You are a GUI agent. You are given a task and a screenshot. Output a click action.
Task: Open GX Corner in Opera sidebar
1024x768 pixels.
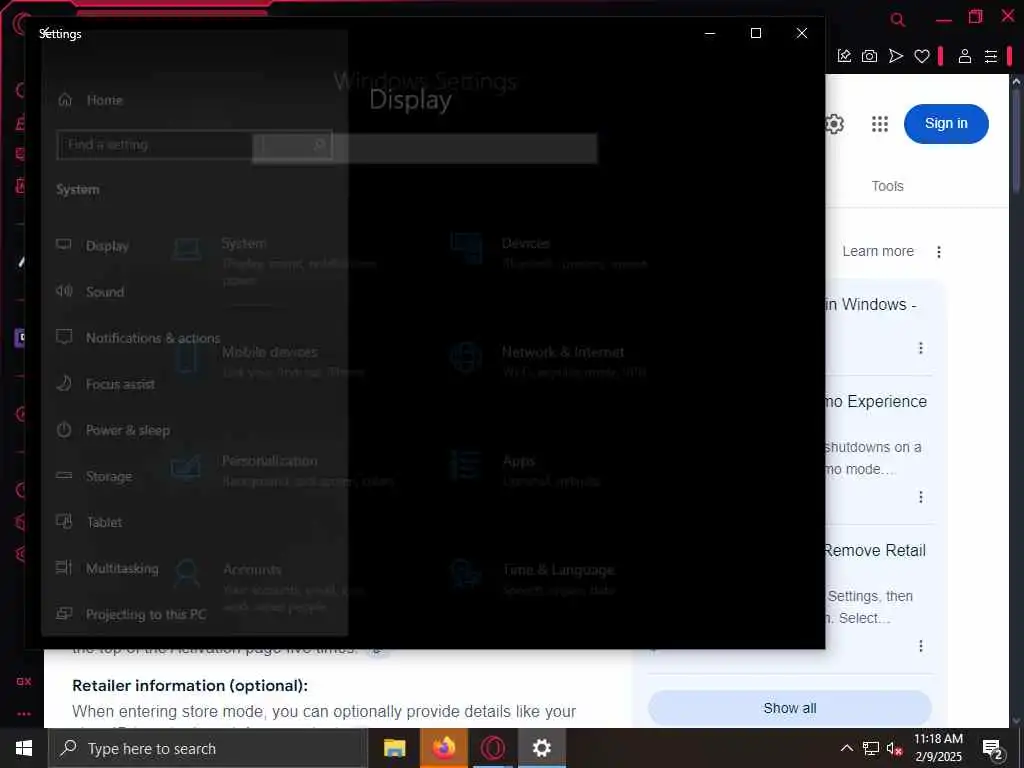[24, 681]
